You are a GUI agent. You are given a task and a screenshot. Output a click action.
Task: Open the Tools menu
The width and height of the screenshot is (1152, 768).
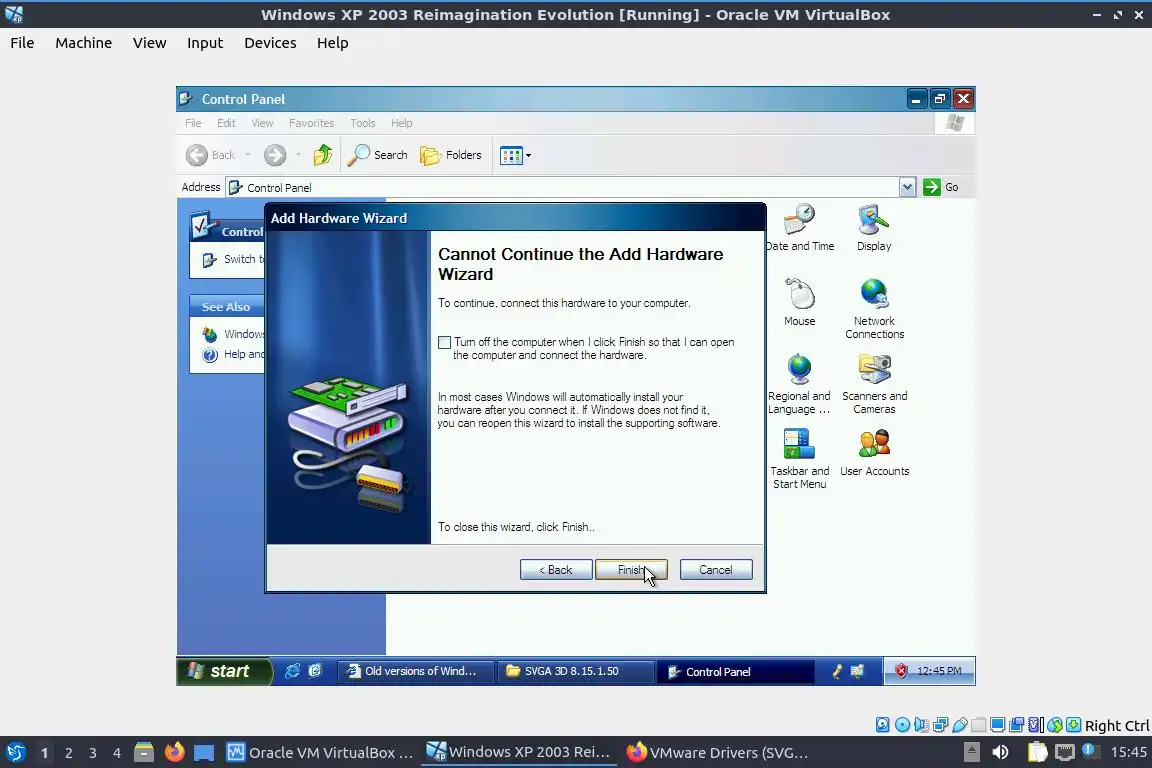point(362,123)
